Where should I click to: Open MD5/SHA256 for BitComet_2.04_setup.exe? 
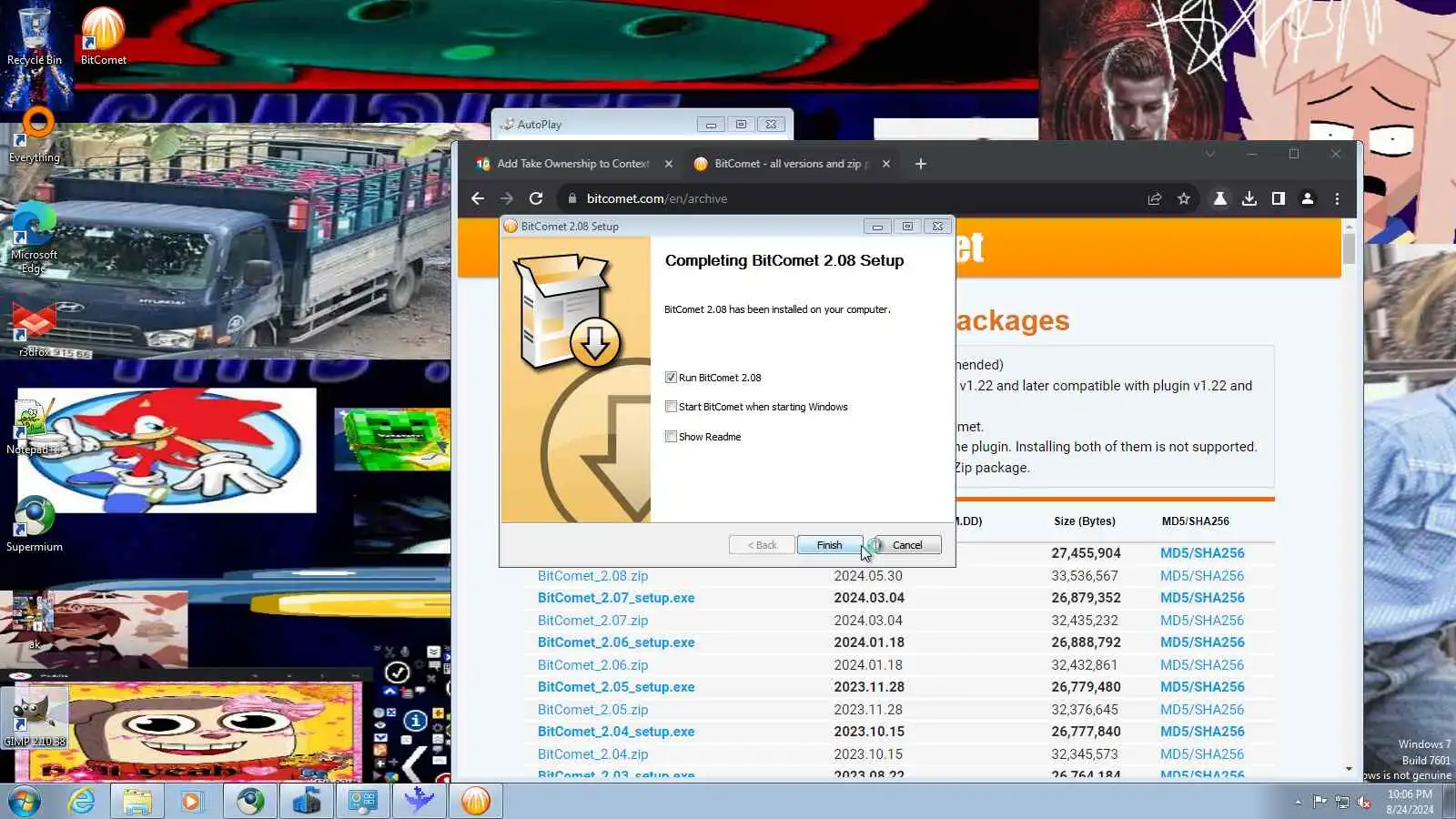pyautogui.click(x=1202, y=732)
